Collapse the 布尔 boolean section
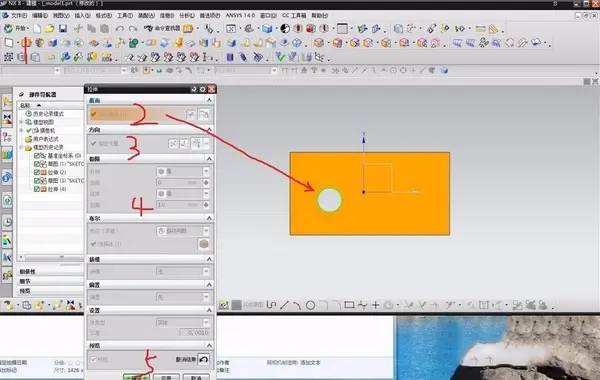This screenshot has width=600, height=380. [x=209, y=218]
